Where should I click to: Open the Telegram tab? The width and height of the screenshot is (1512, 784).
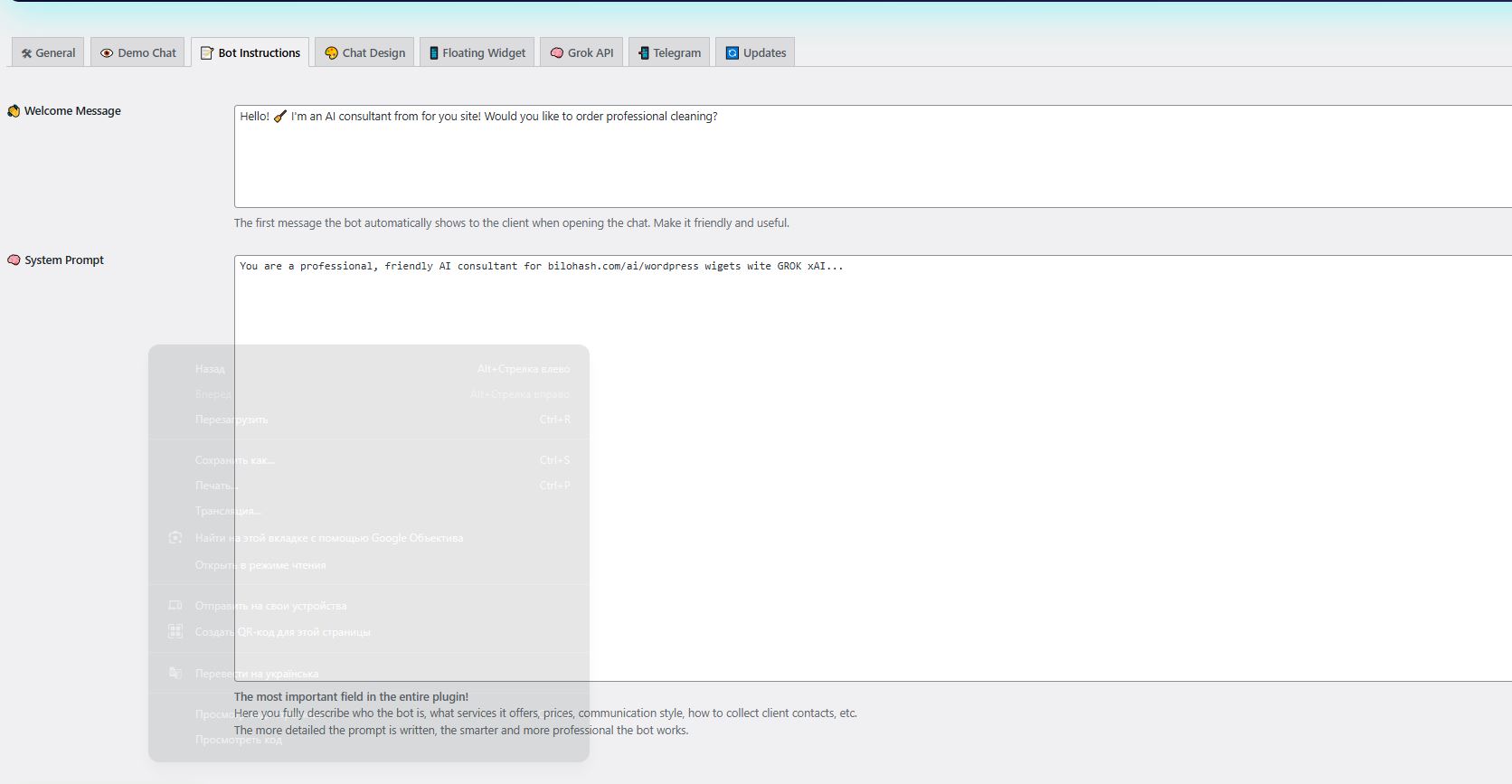coord(668,52)
